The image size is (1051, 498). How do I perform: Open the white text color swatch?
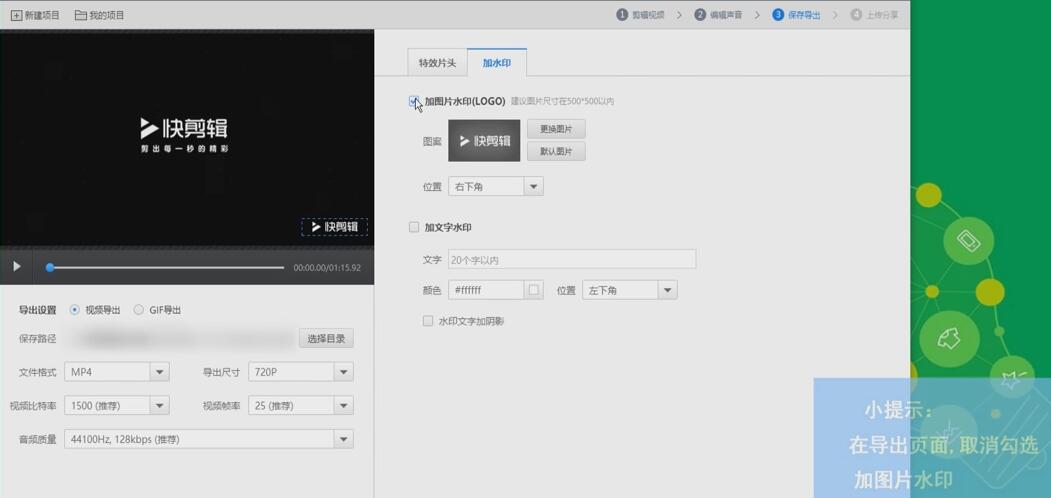pyautogui.click(x=534, y=290)
